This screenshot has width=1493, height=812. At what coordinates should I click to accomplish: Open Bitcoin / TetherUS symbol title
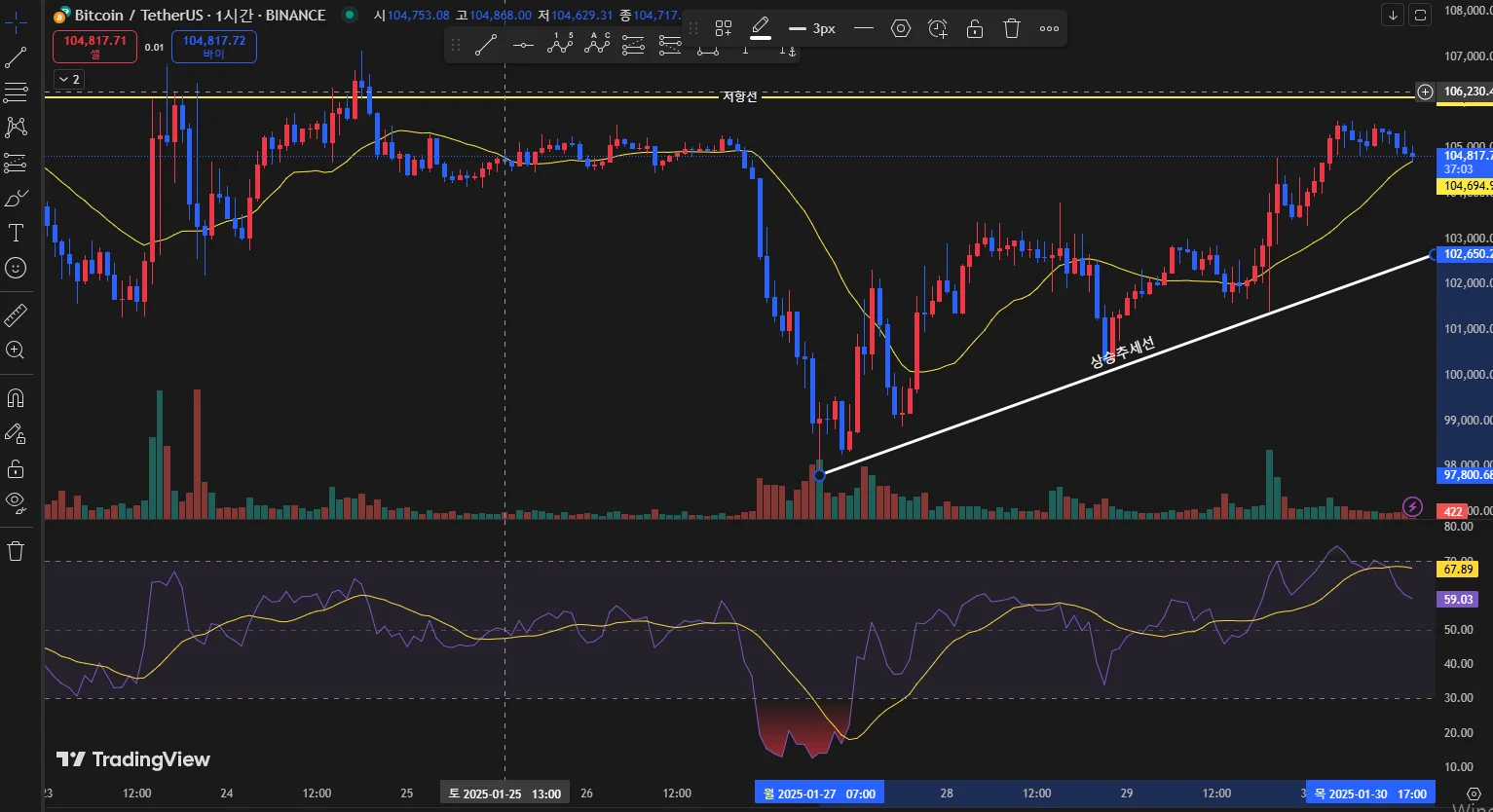tap(201, 16)
